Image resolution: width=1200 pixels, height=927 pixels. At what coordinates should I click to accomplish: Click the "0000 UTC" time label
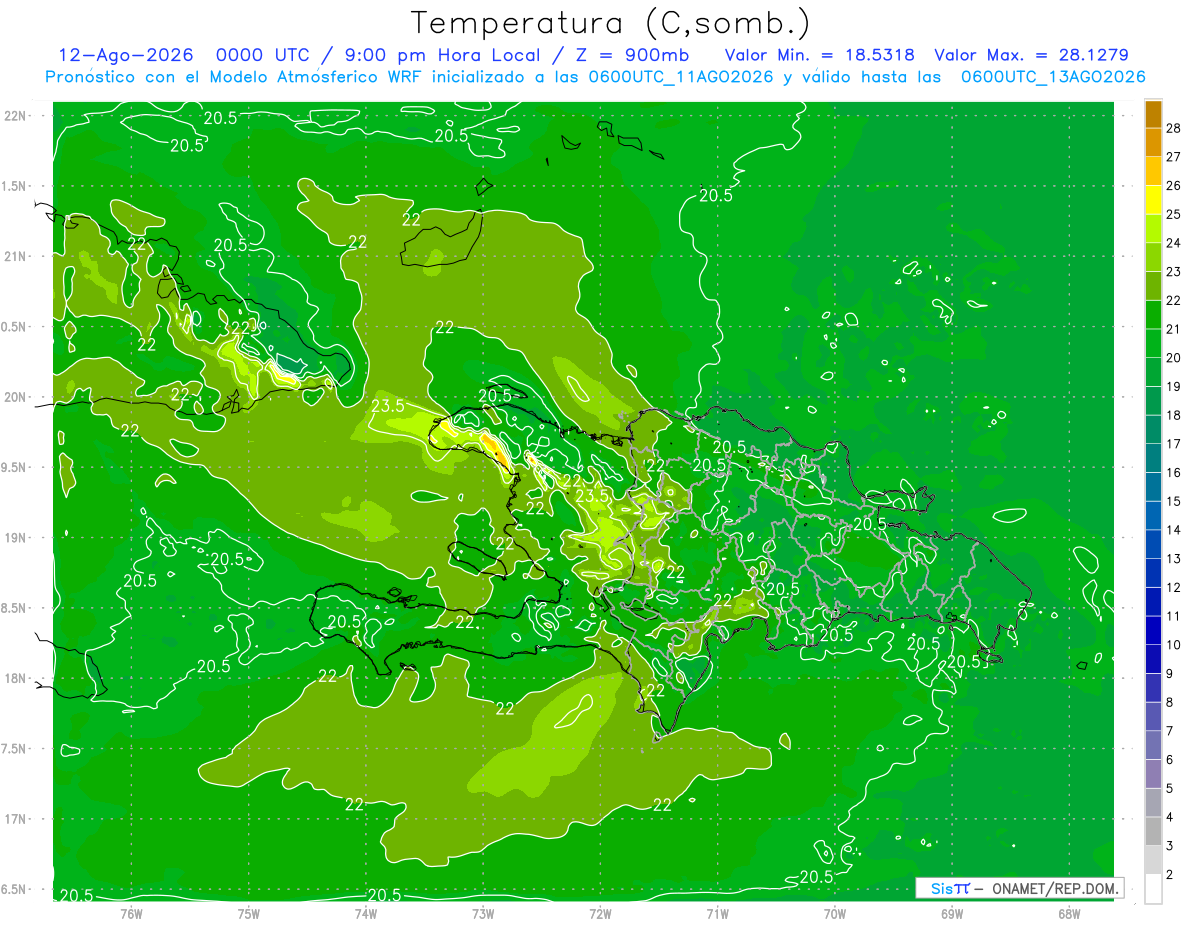(x=263, y=56)
